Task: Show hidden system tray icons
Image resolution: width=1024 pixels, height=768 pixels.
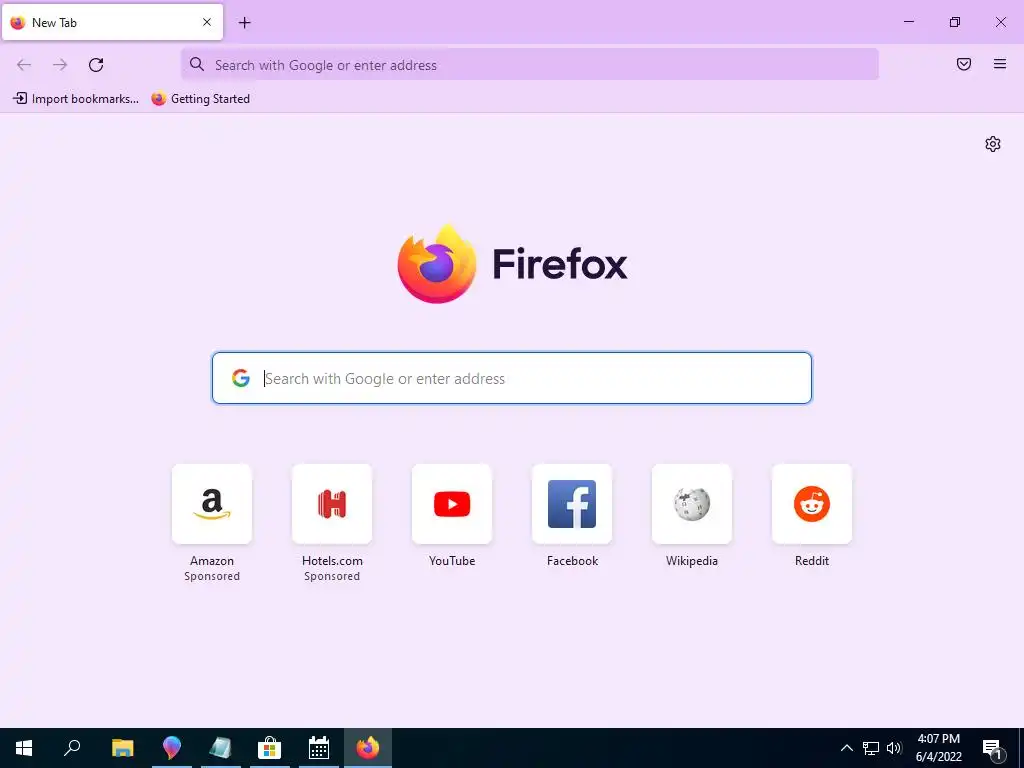Action: 846,748
